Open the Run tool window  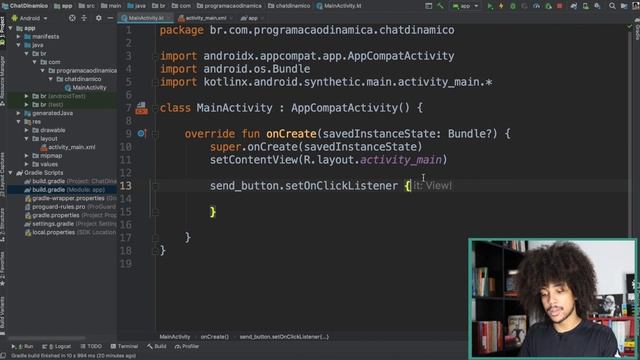(x=22, y=347)
